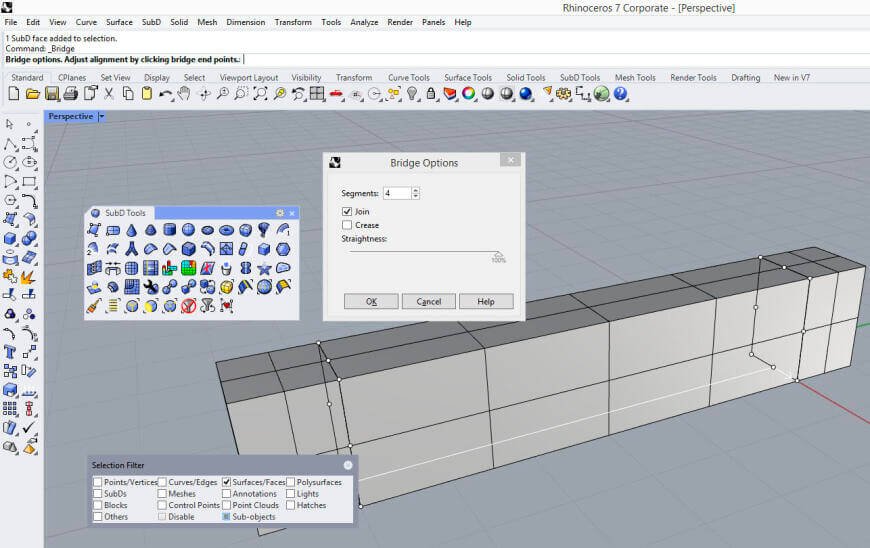This screenshot has height=548, width=870.
Task: Close the SubD Tools floating panel
Action: coord(292,213)
